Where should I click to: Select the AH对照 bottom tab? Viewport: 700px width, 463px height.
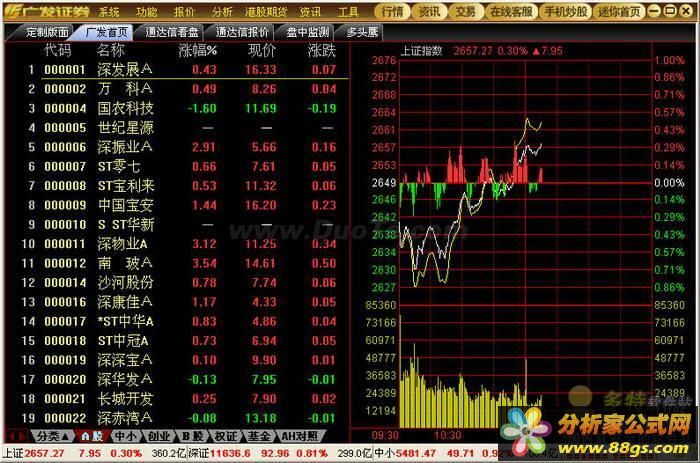pyautogui.click(x=299, y=436)
